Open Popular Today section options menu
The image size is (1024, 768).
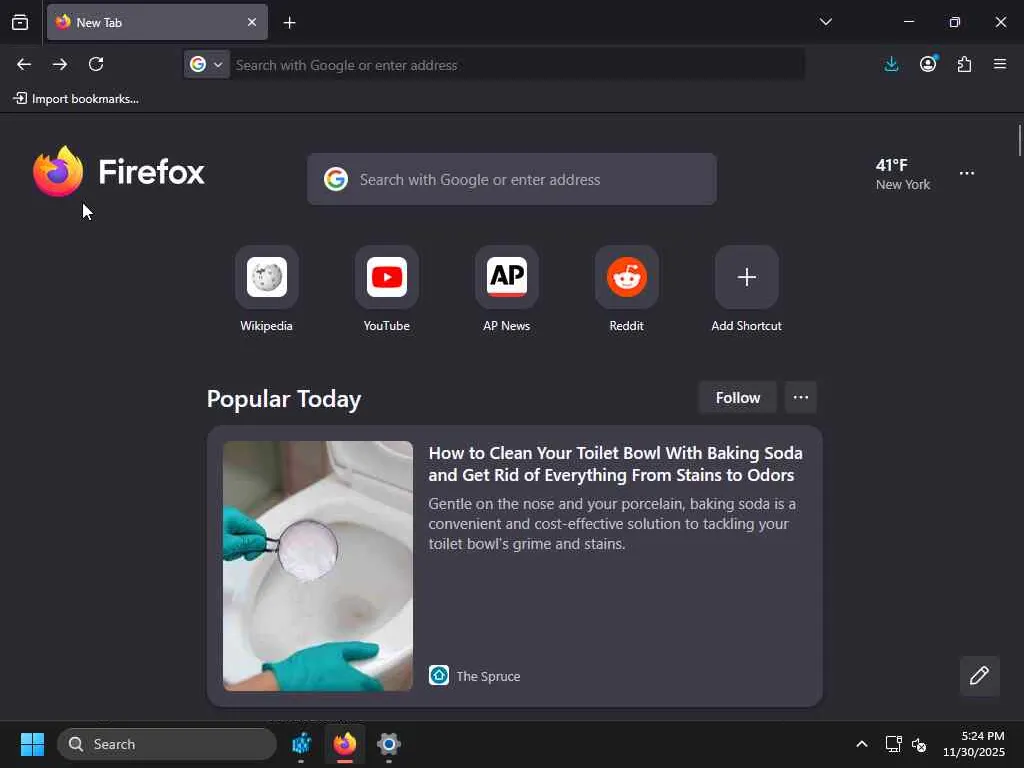point(801,398)
